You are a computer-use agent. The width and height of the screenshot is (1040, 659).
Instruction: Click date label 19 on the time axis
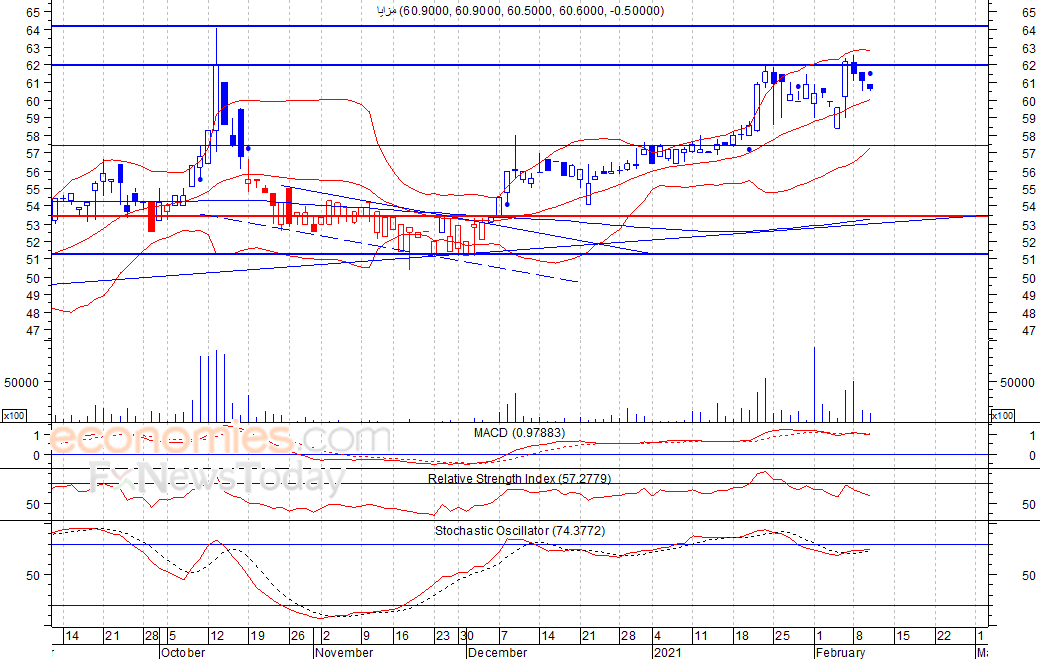pyautogui.click(x=257, y=636)
